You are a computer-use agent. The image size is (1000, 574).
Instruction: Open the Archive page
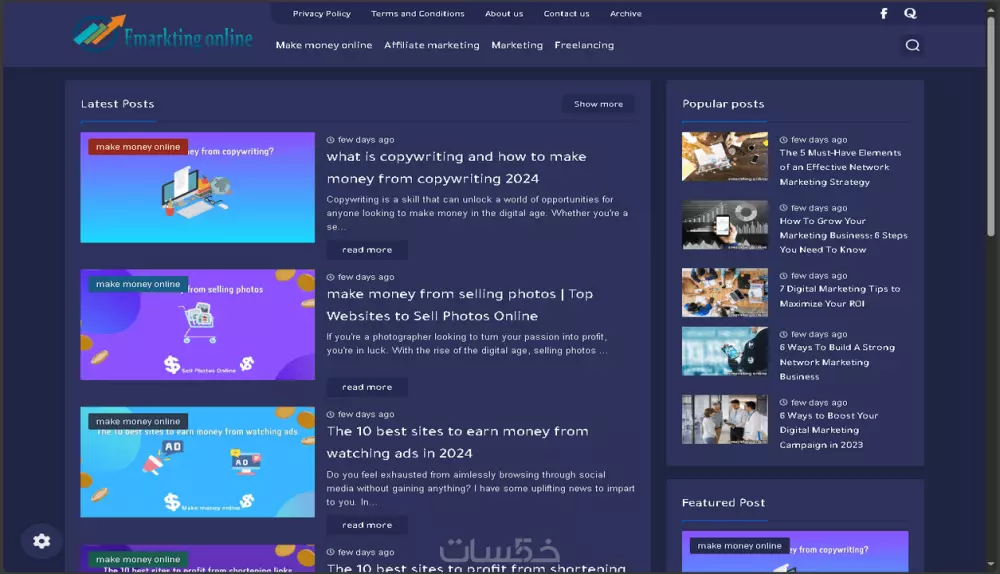tap(626, 13)
